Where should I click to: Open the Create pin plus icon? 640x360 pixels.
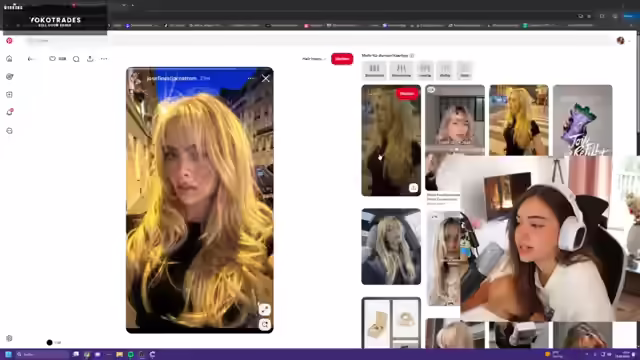coord(9,95)
